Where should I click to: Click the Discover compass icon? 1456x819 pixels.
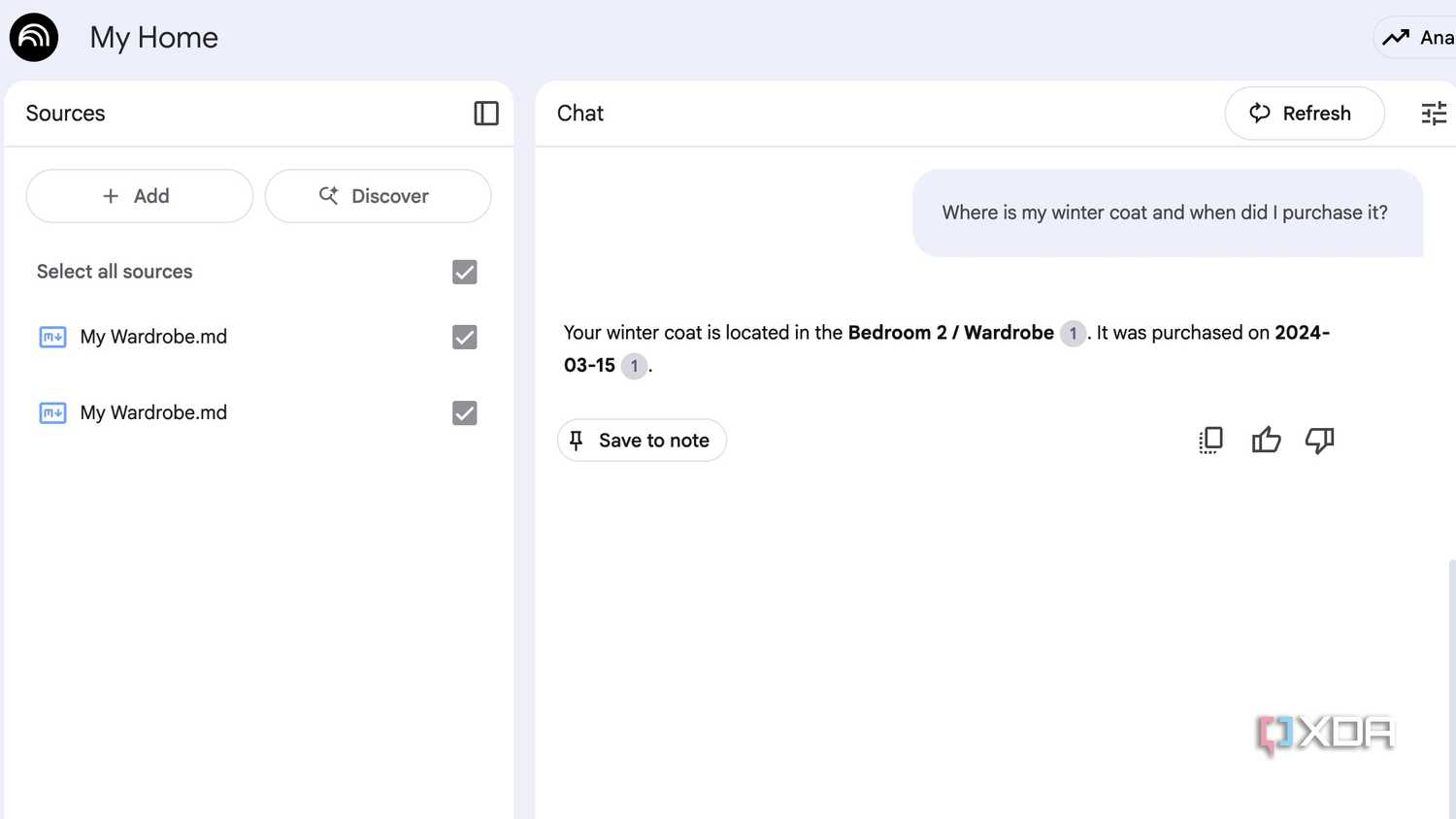click(329, 195)
